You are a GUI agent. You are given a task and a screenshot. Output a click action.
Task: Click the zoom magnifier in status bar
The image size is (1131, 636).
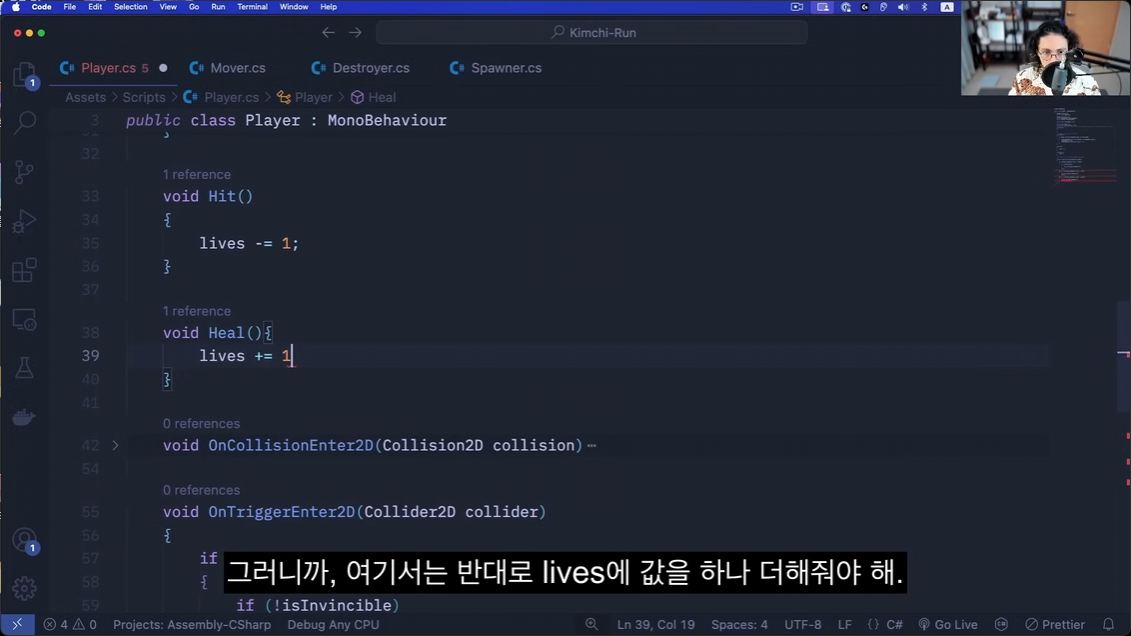pos(591,624)
